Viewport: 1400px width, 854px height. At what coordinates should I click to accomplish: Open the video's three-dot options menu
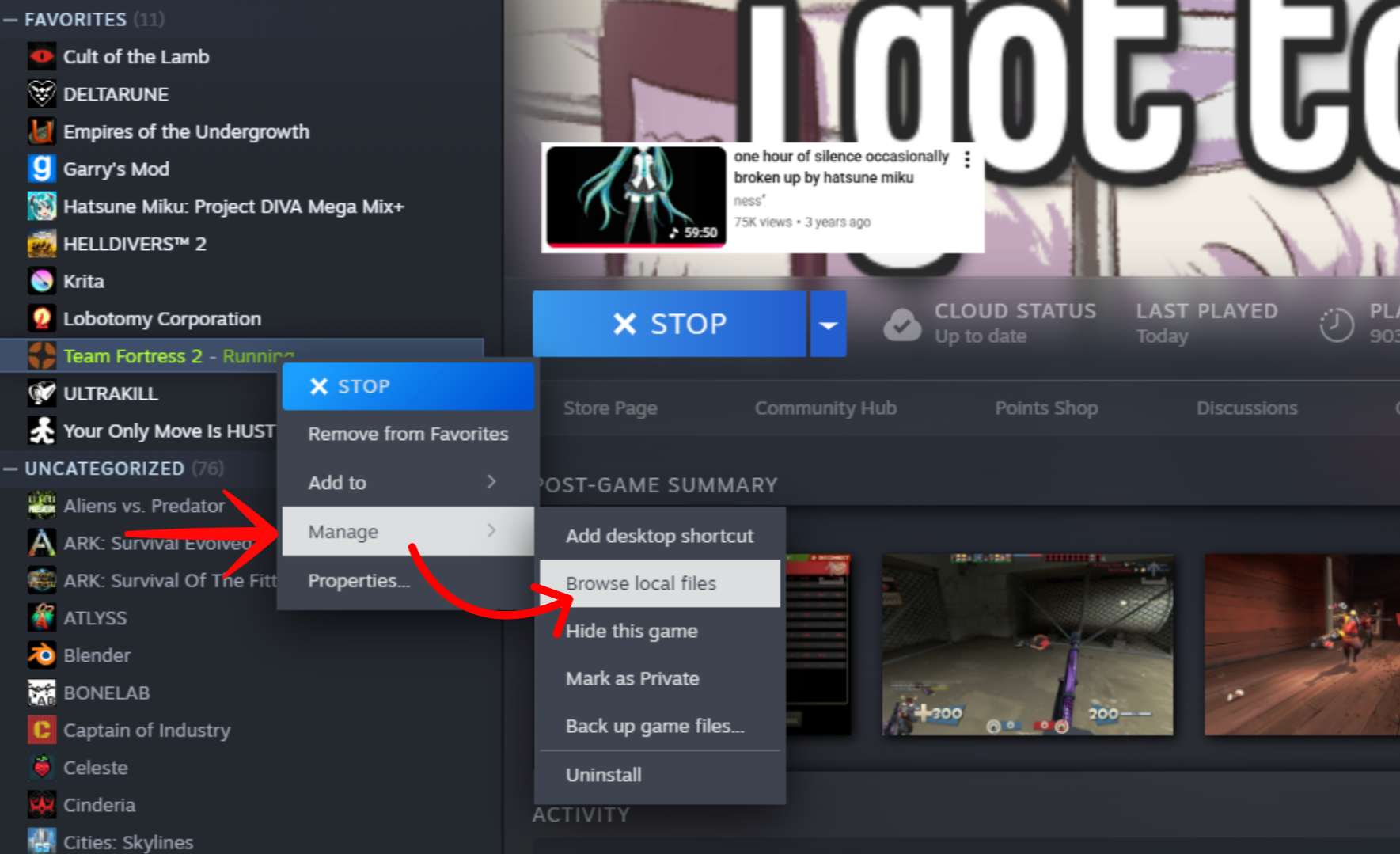click(x=967, y=159)
